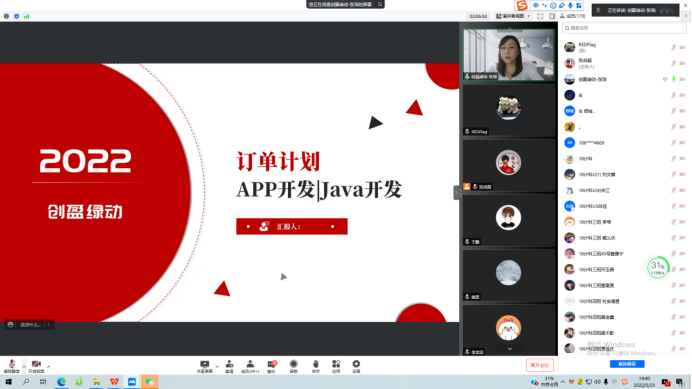Screen dimensions: 692x389
Task: Open the invite participants tool
Action: (229, 366)
